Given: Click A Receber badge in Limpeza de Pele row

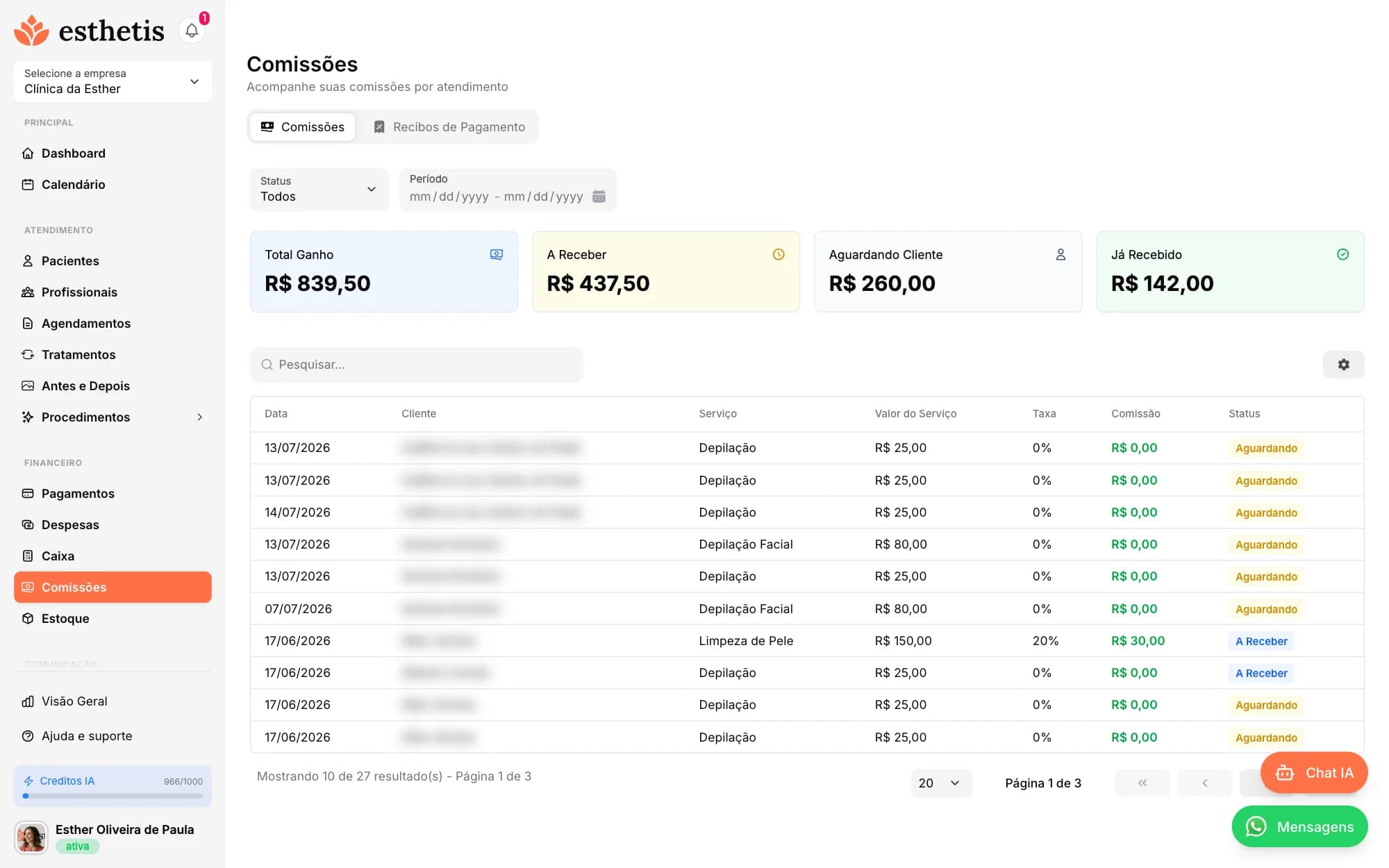Looking at the screenshot, I should [x=1261, y=641].
